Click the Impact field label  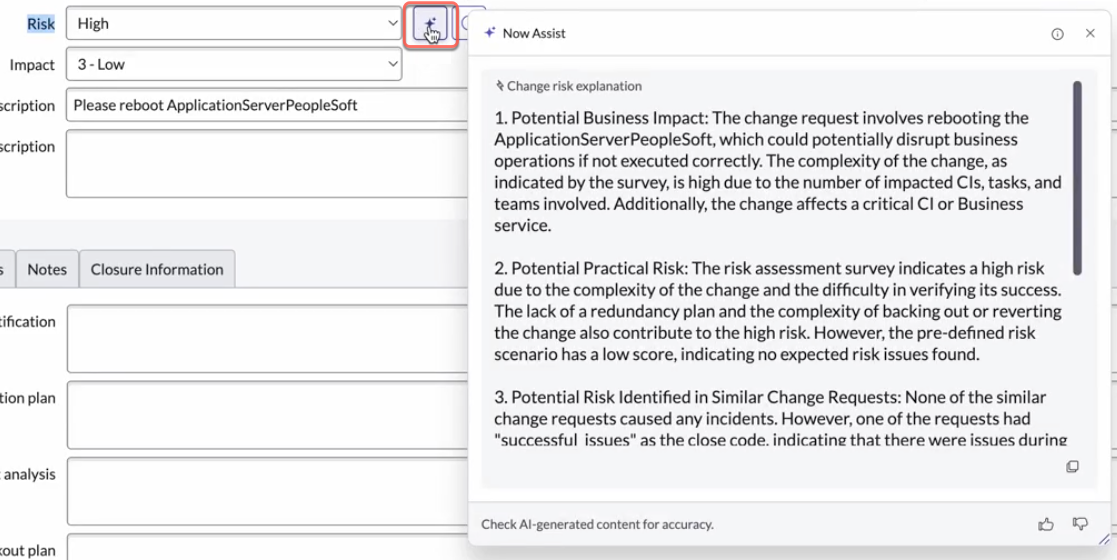coord(32,65)
